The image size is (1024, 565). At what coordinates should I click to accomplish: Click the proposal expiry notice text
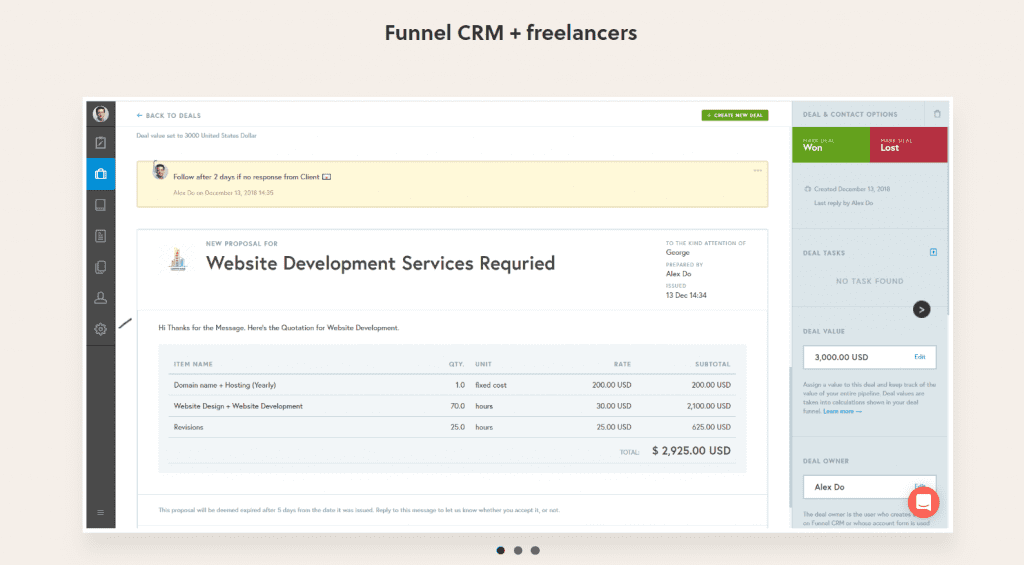coord(359,510)
